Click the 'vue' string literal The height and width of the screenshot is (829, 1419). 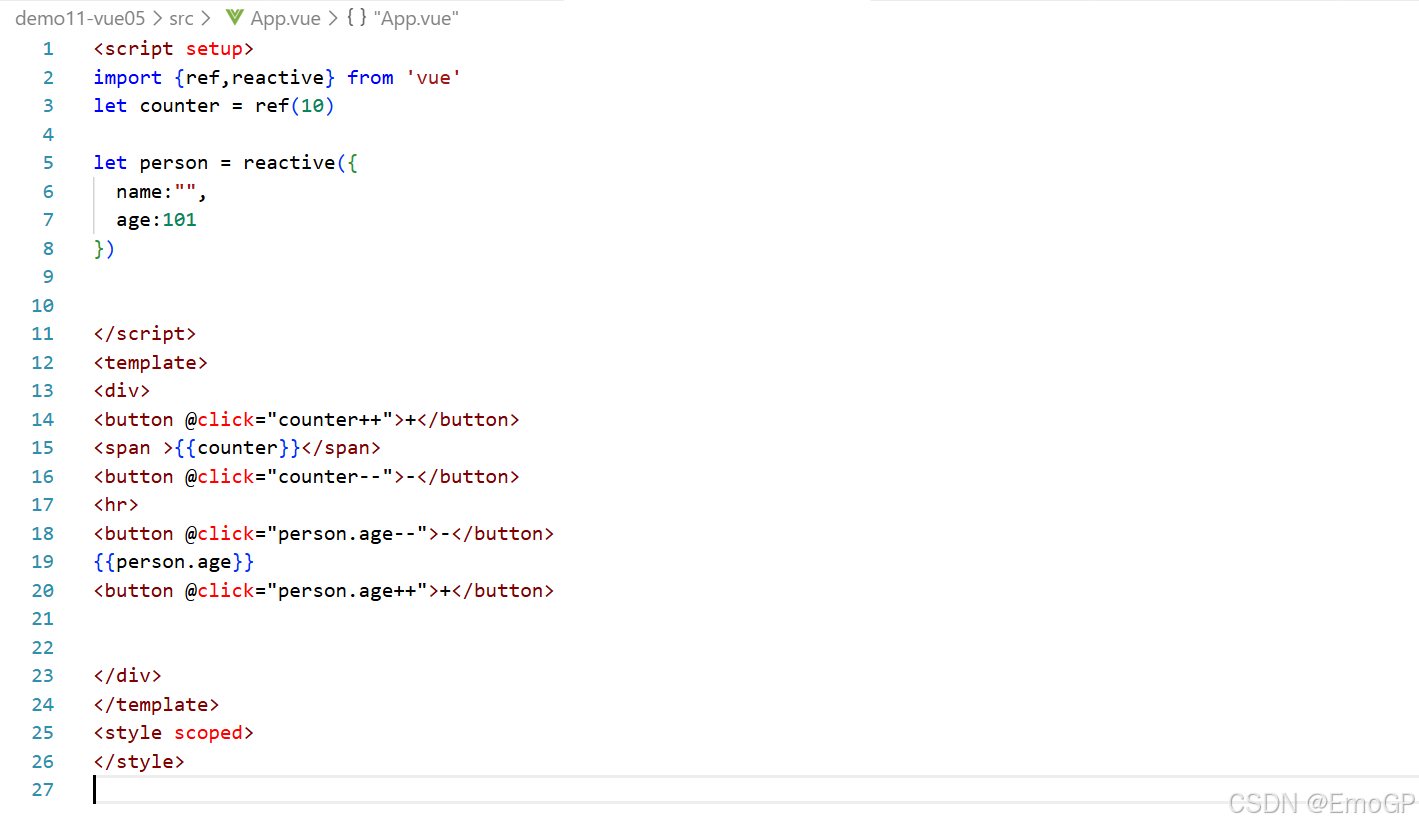[433, 78]
